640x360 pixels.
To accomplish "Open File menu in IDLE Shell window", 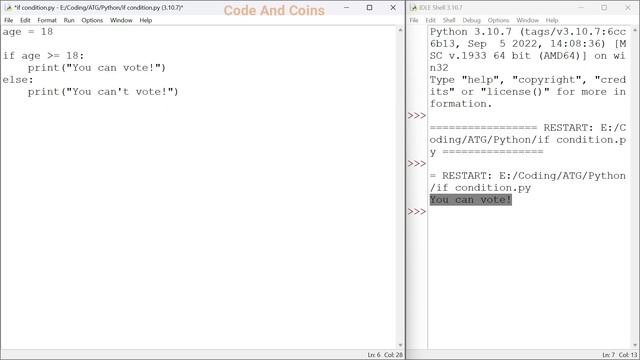I will click(414, 20).
